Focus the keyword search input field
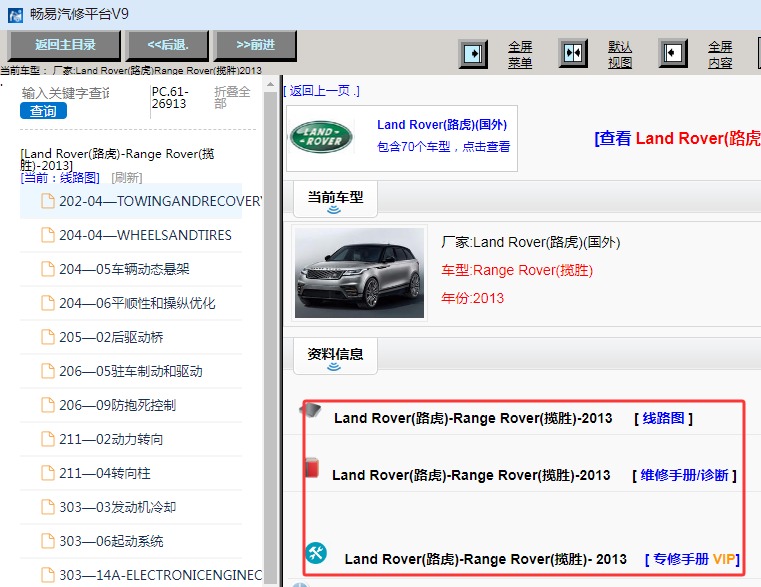The width and height of the screenshot is (761, 587). [x=66, y=93]
